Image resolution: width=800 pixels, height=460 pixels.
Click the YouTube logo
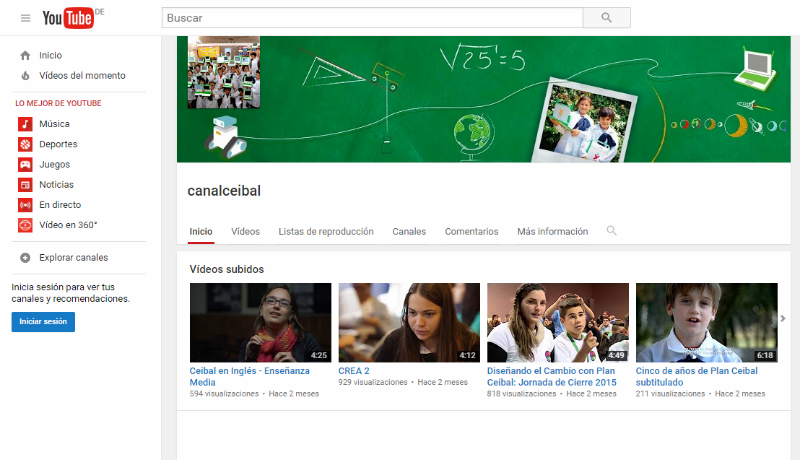67,18
